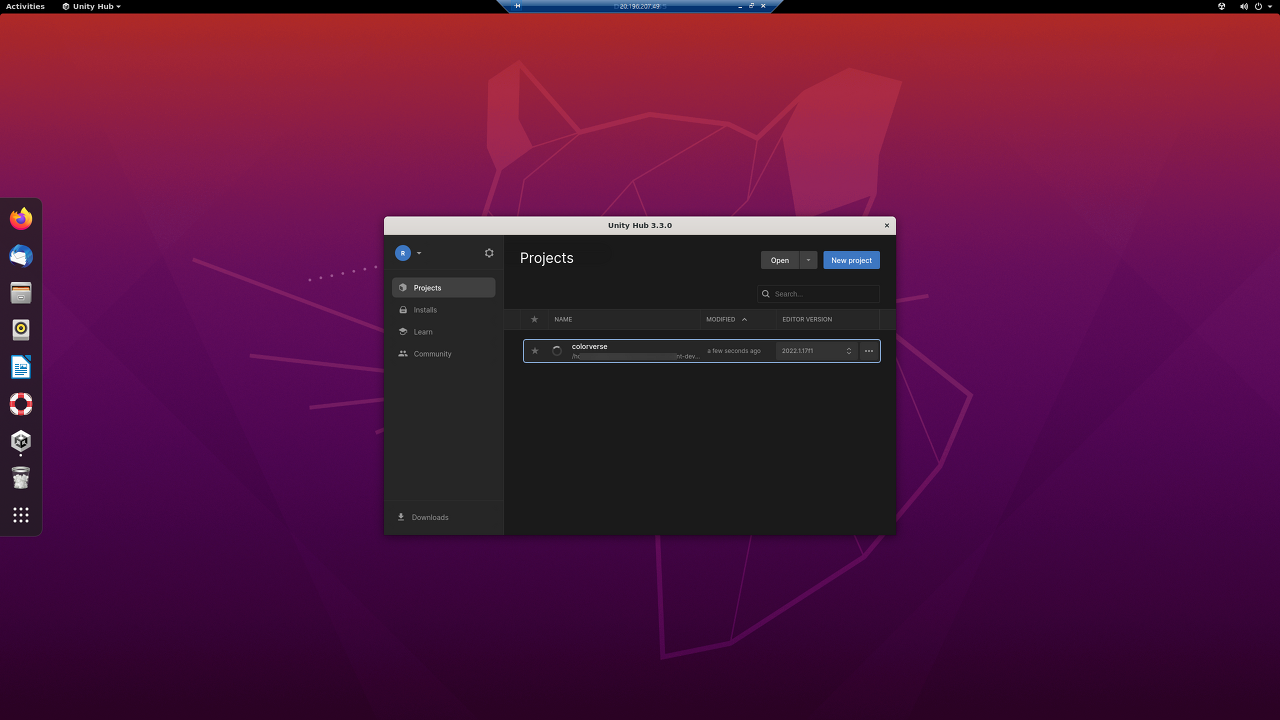Open the Learn section
The height and width of the screenshot is (720, 1280).
tap(444, 332)
